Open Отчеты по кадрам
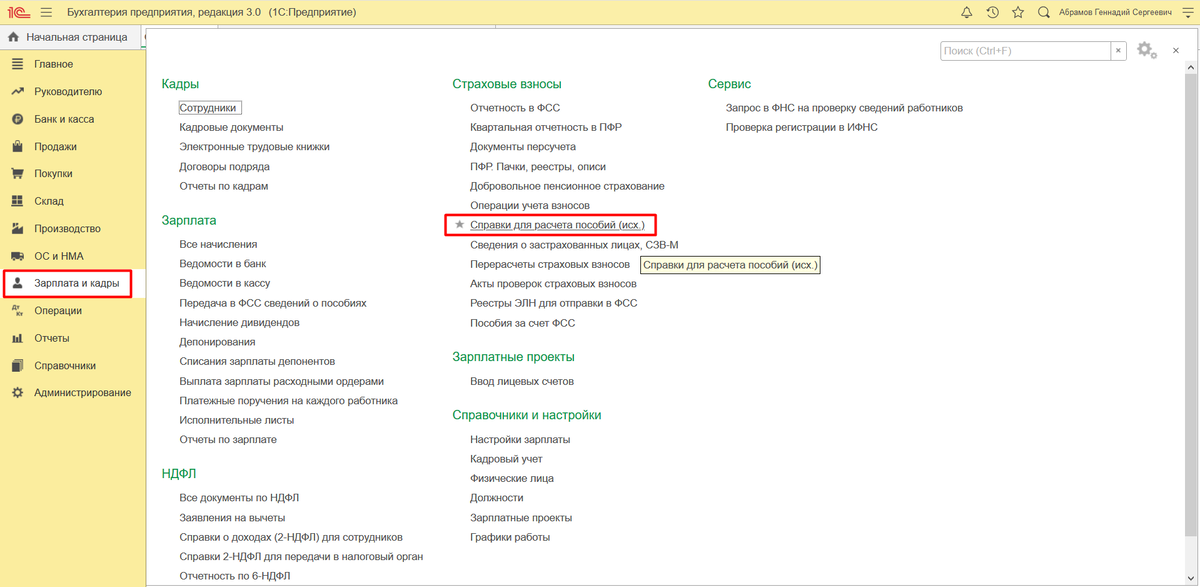 tap(223, 186)
